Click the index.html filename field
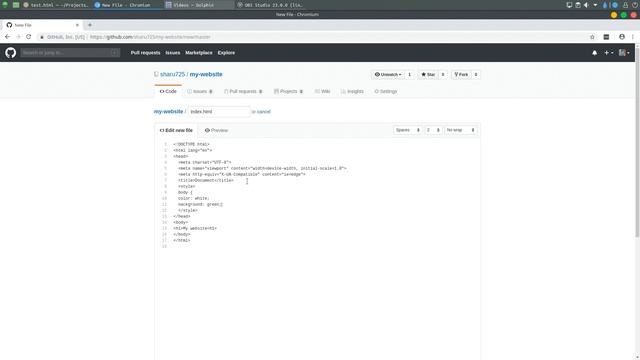 [x=219, y=111]
